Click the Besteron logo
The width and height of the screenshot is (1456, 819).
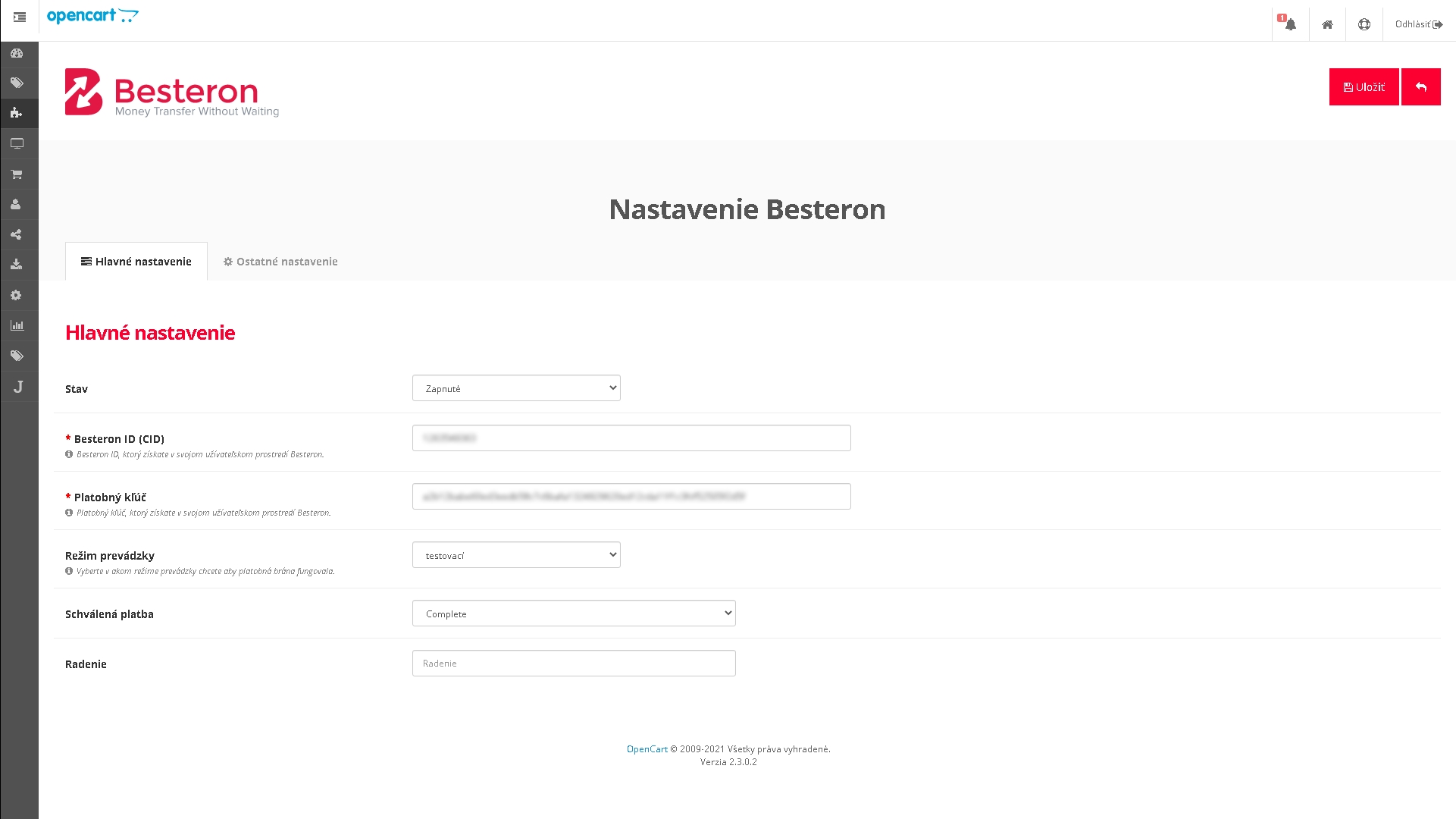pyautogui.click(x=172, y=93)
